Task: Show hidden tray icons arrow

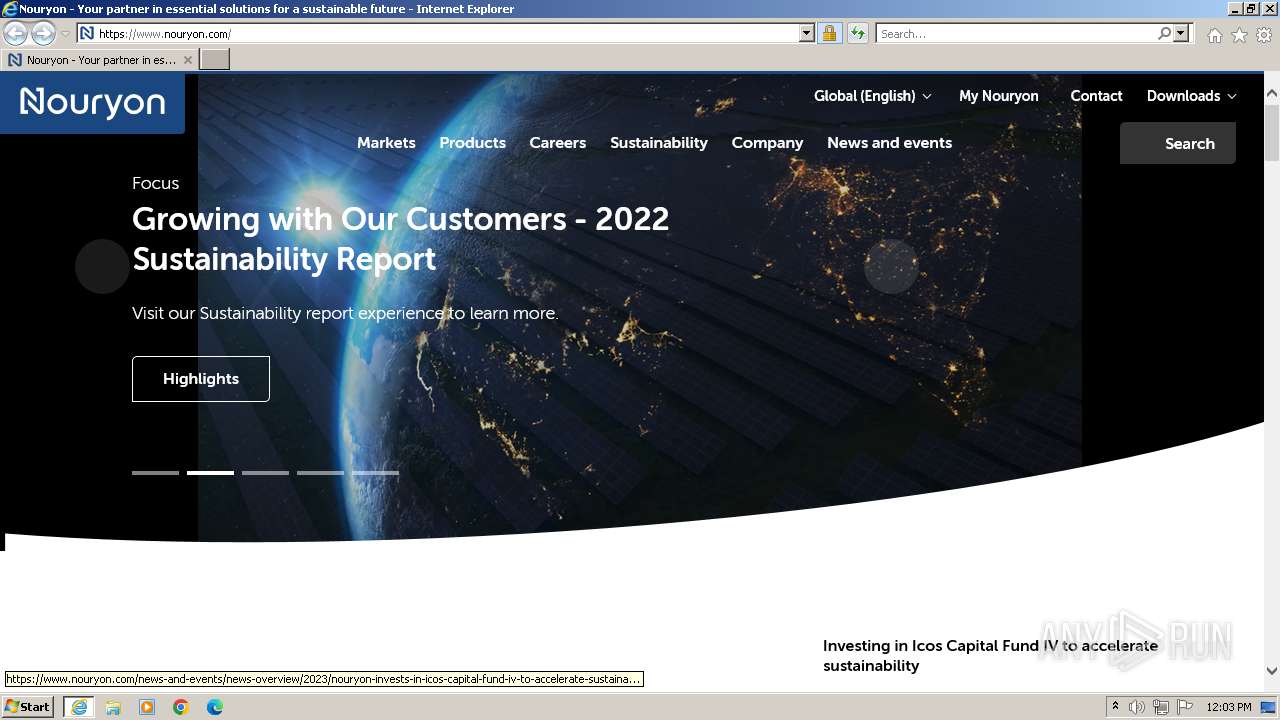Action: tap(1115, 707)
